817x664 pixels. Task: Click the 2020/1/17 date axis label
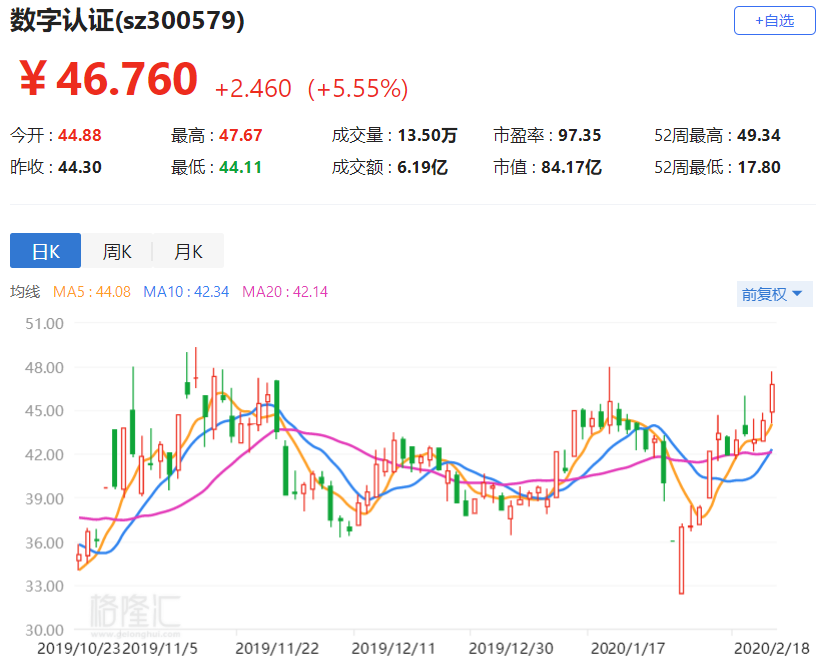click(x=628, y=648)
